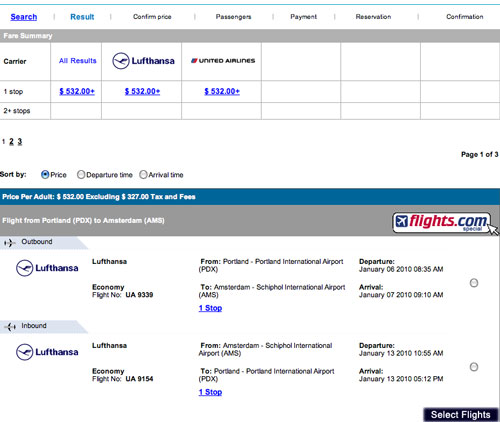Select the outbound flight UA 9339
This screenshot has height=422, width=500.
coord(474,283)
